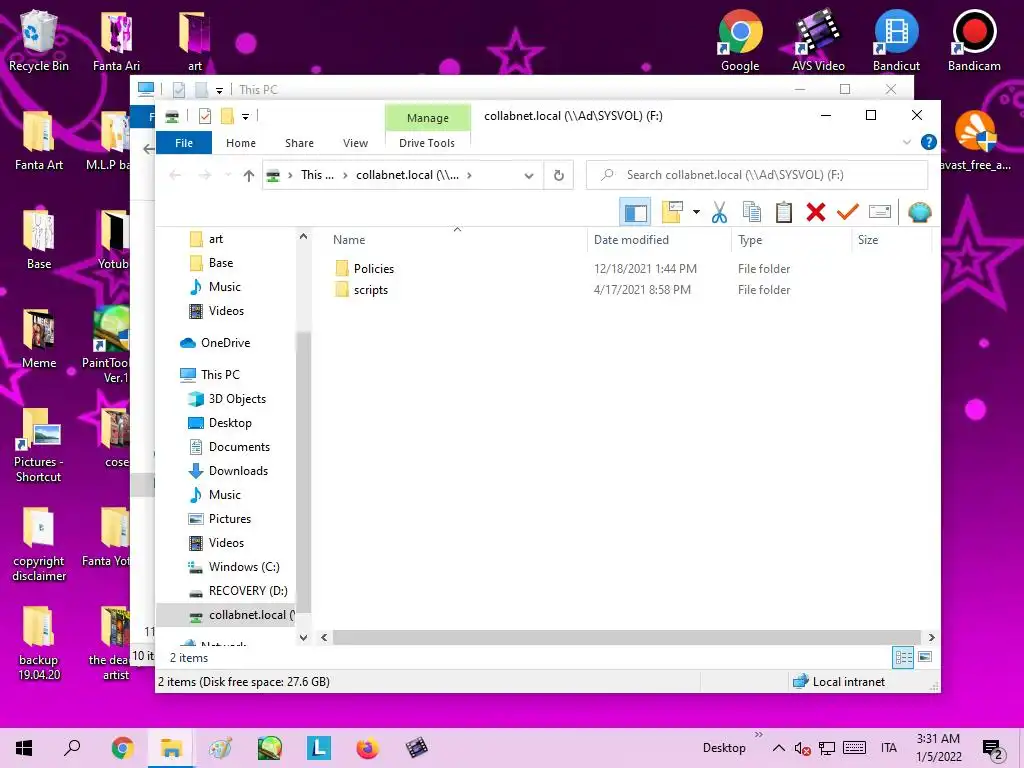Open the address bar history dropdown
Viewport: 1024px width, 768px height.
529,175
